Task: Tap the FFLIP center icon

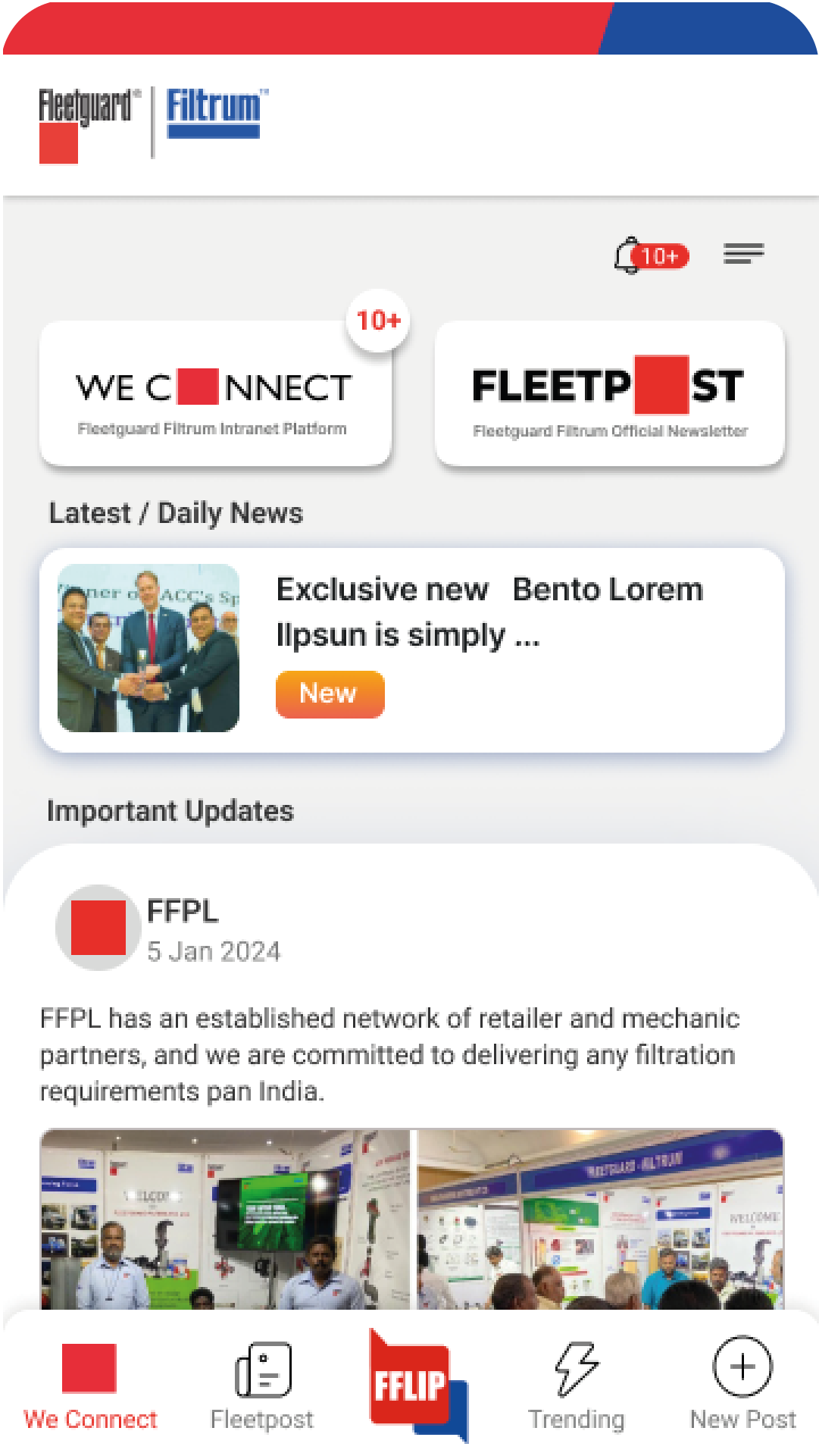Action: (418, 1385)
